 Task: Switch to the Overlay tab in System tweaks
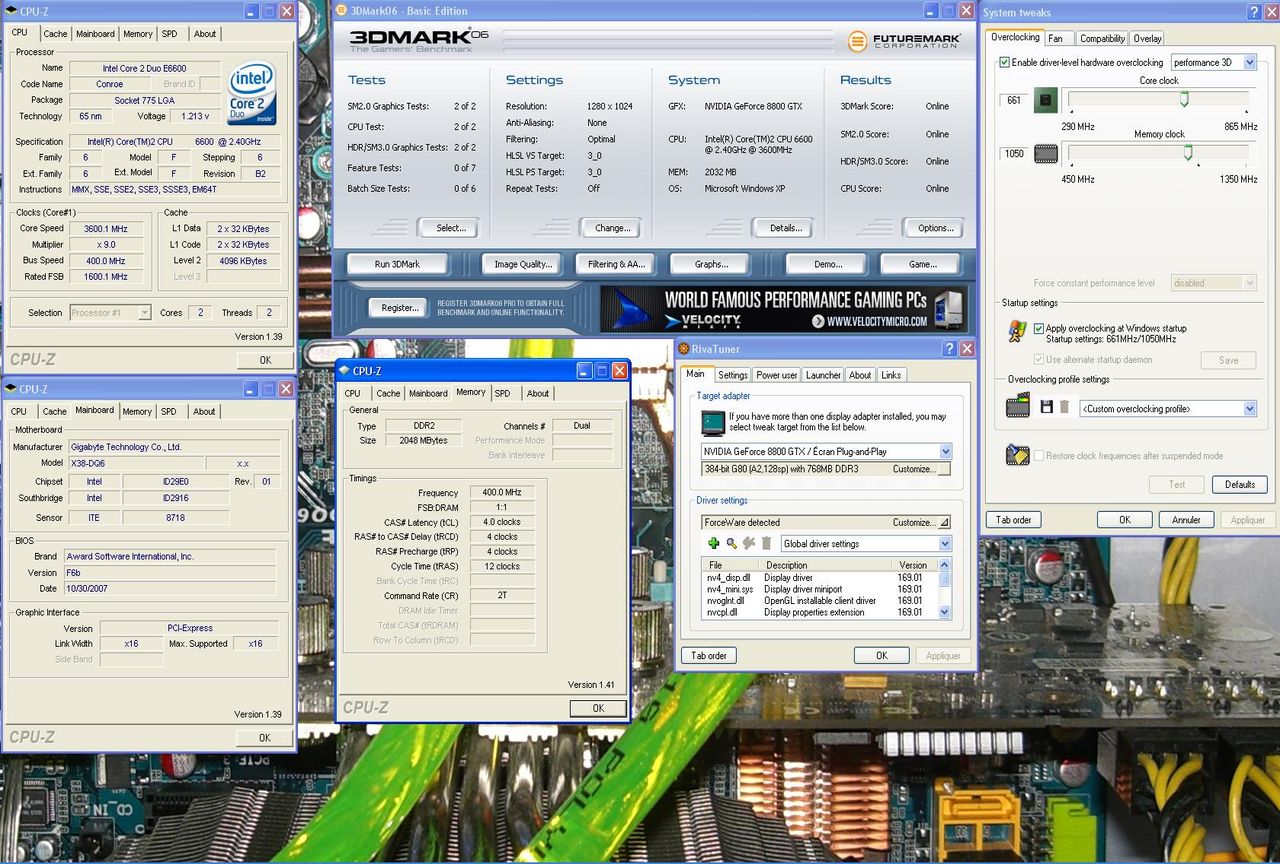click(1147, 38)
